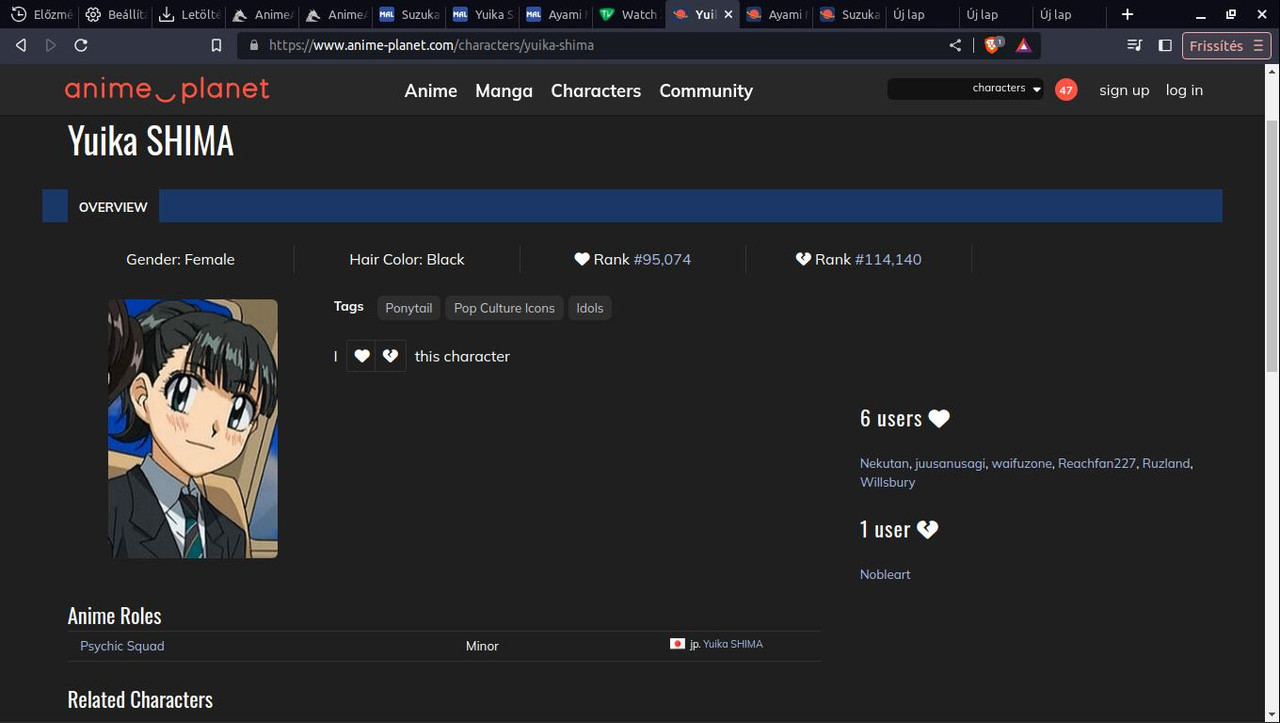This screenshot has width=1280, height=723.
Task: Open user Ruzland's profile
Action: [x=1166, y=463]
